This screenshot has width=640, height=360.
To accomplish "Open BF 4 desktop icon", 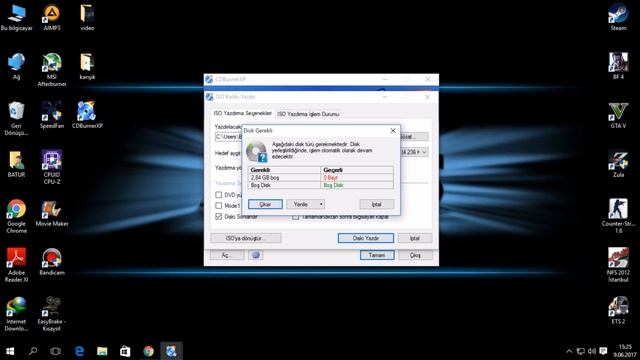I will point(618,67).
